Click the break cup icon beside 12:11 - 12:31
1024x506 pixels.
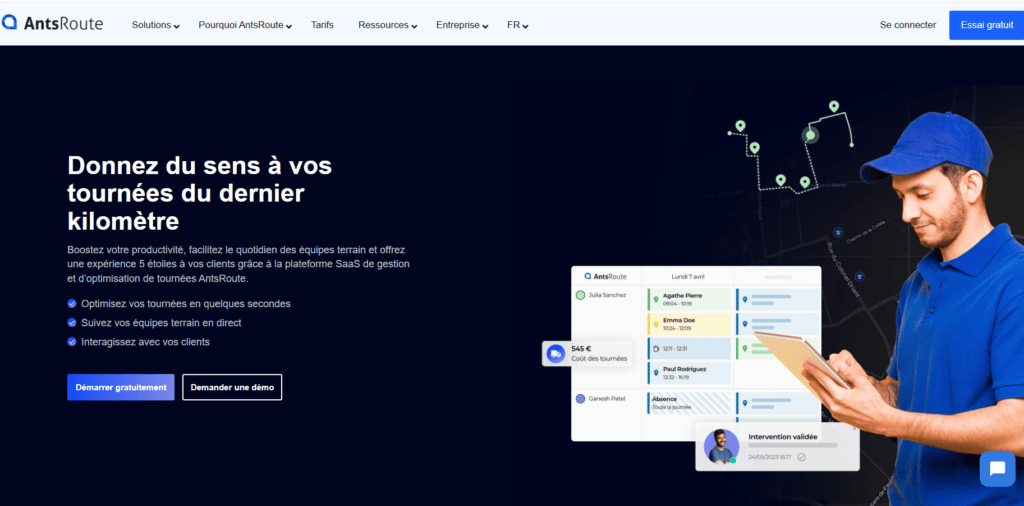[656, 349]
